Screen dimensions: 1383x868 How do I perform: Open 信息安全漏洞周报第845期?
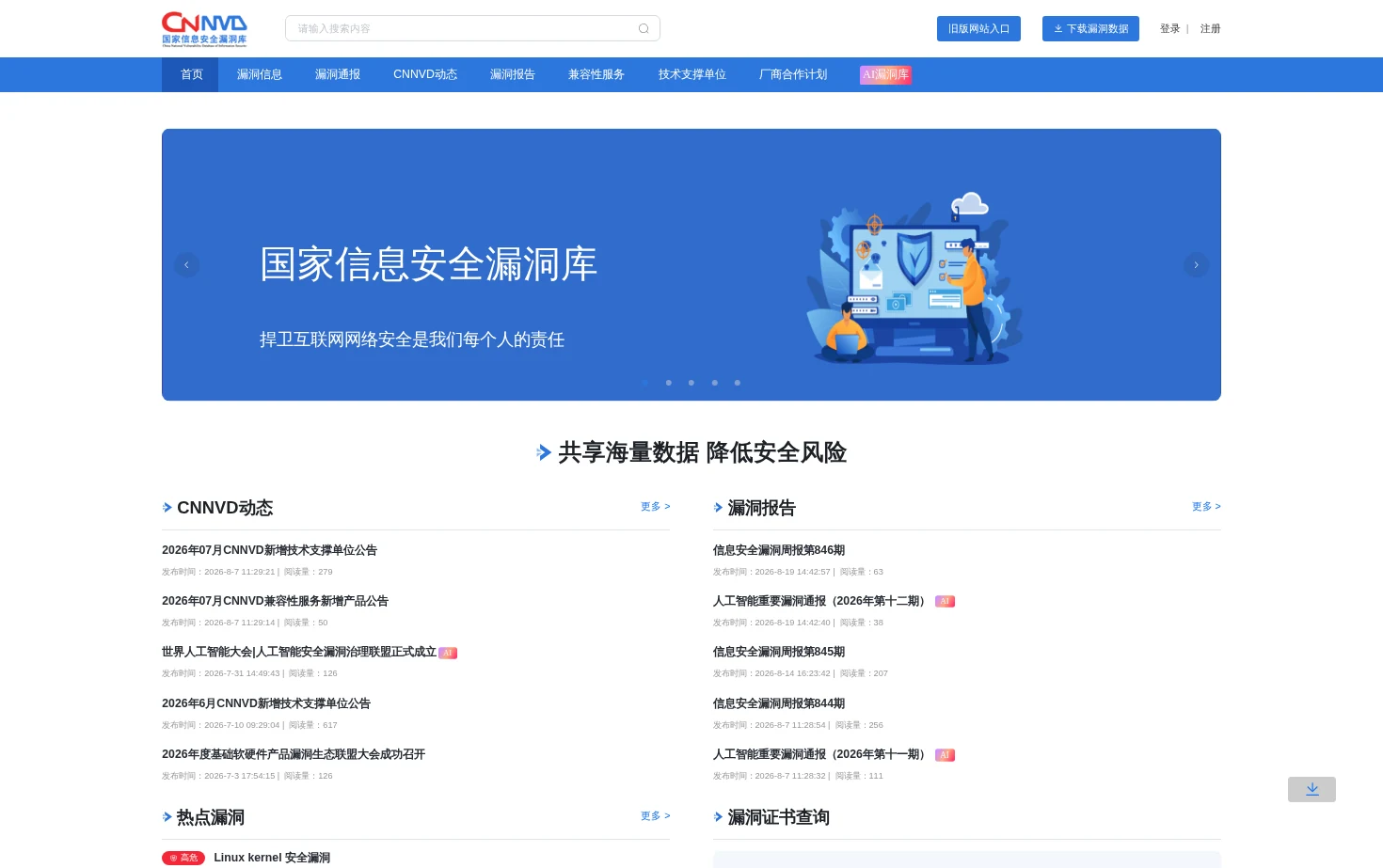coord(779,652)
